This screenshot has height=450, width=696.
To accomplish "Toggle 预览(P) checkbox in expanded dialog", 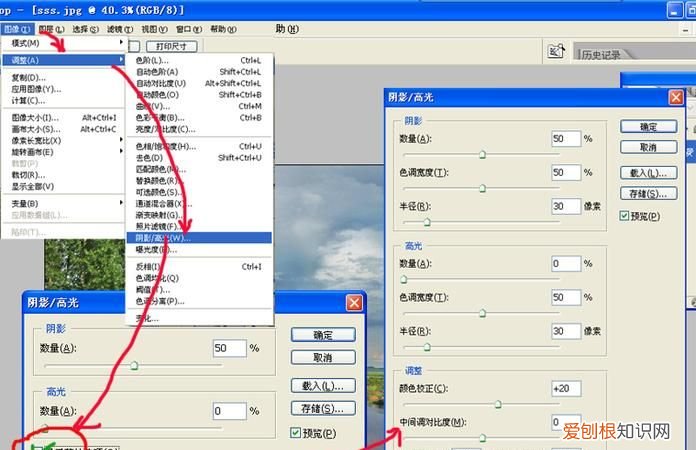I will click(x=624, y=216).
